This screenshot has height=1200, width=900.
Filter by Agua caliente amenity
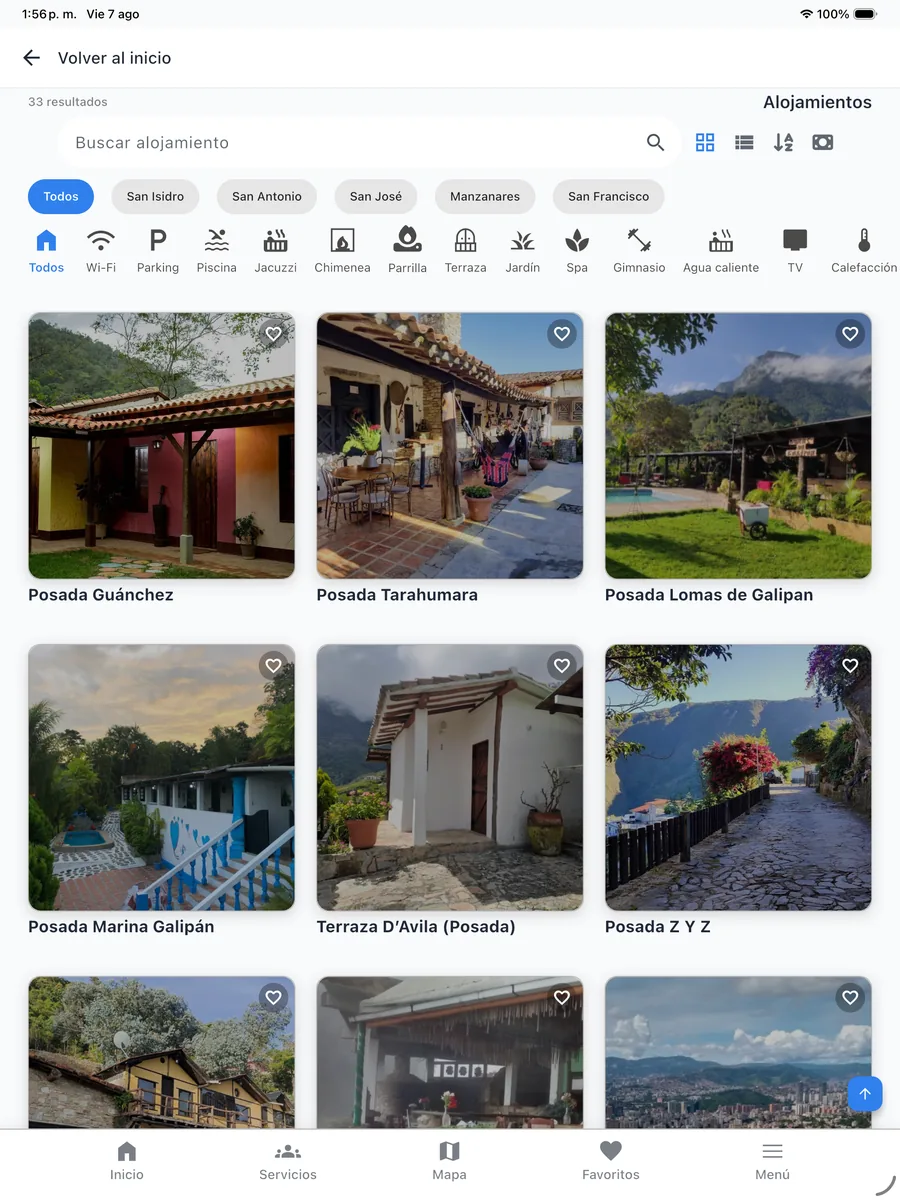[x=721, y=250]
